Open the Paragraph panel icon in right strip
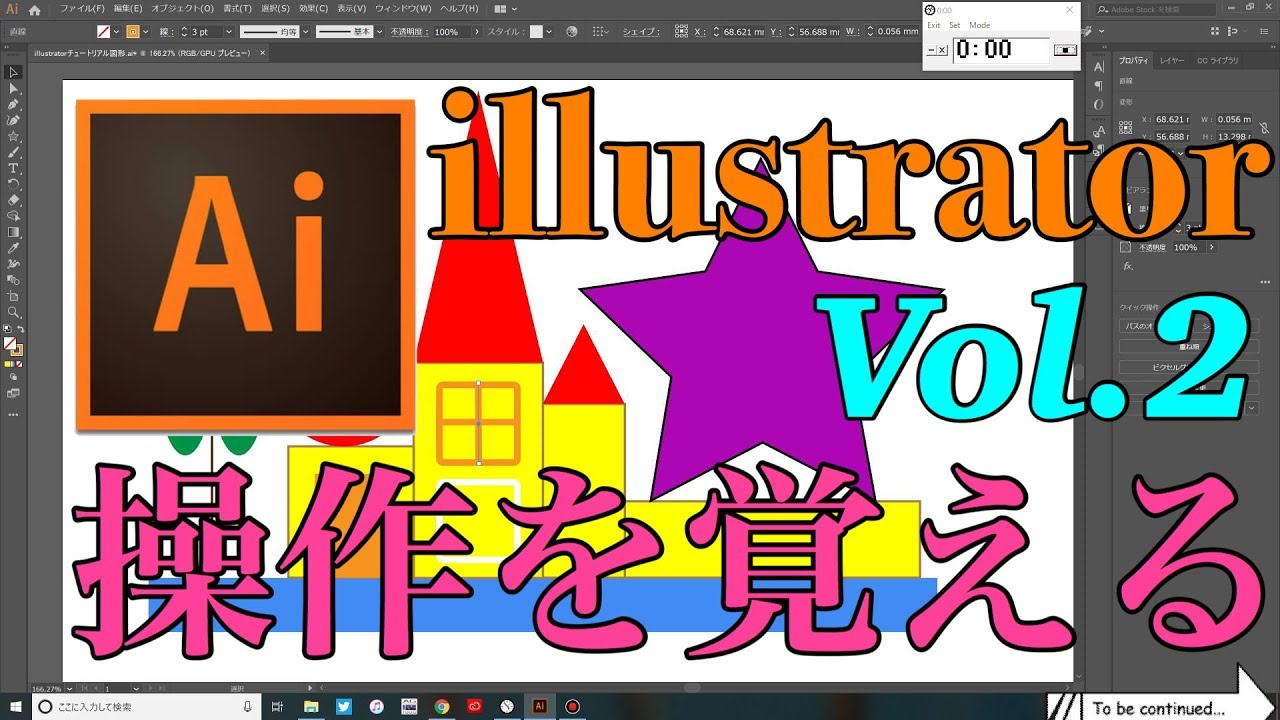The height and width of the screenshot is (720, 1280). click(1099, 86)
